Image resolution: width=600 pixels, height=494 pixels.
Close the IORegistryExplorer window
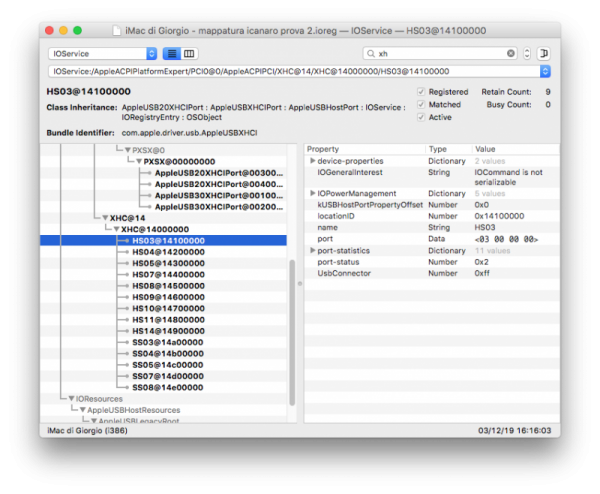pos(49,31)
